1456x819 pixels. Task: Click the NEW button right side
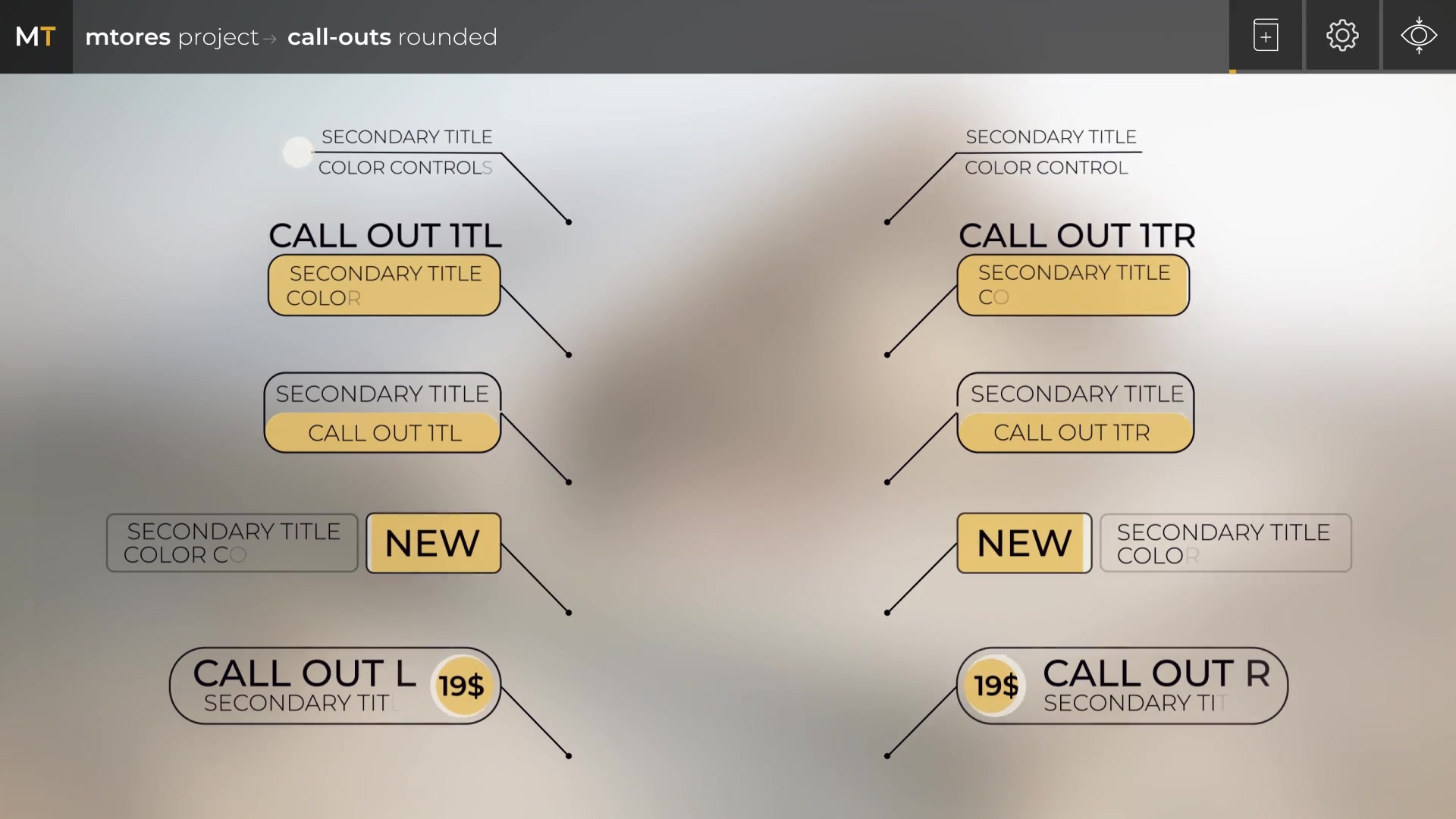[1022, 542]
